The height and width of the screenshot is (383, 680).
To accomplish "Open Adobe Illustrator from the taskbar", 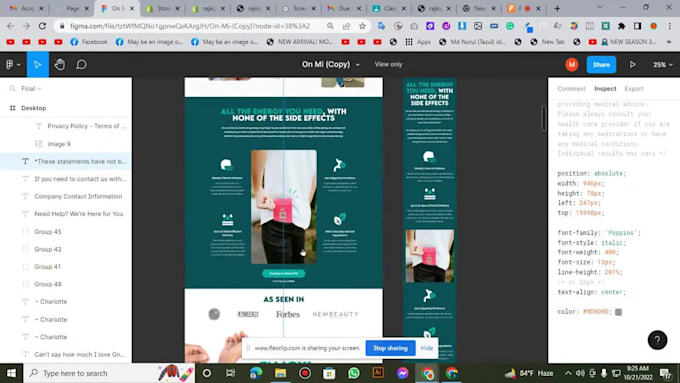I will [378, 373].
